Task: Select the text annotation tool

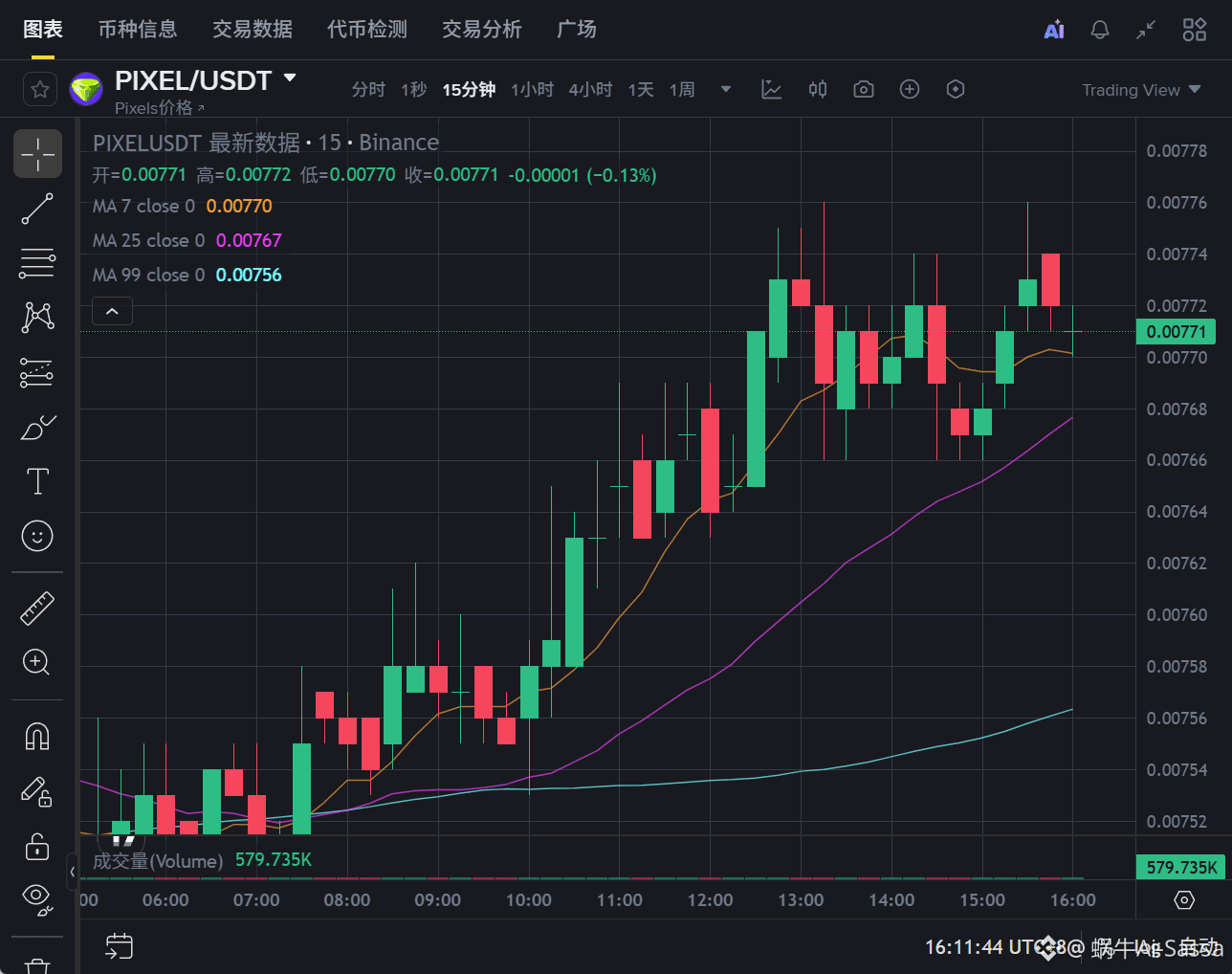Action: click(37, 481)
